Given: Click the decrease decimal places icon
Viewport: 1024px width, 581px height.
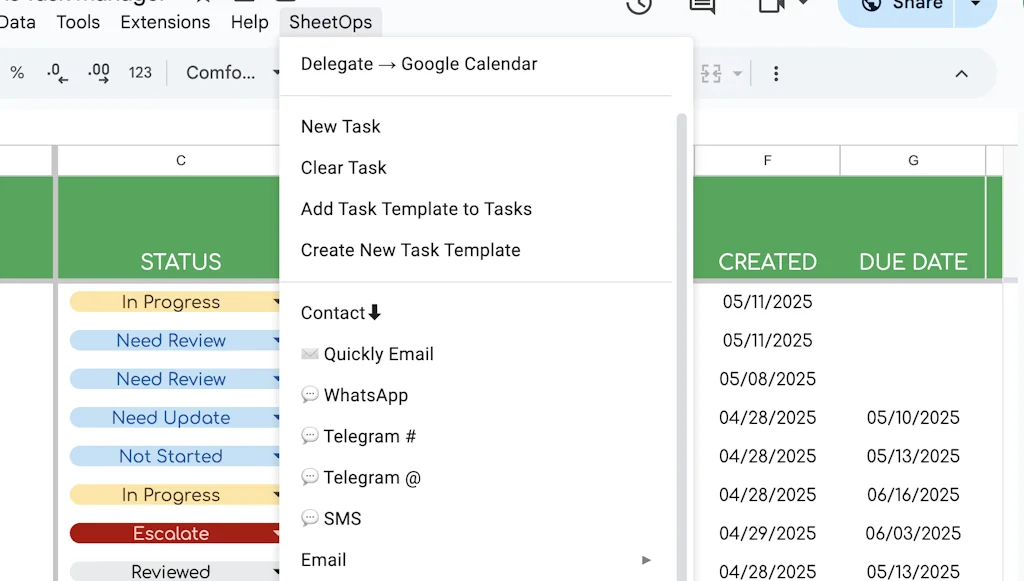Looking at the screenshot, I should (57, 73).
